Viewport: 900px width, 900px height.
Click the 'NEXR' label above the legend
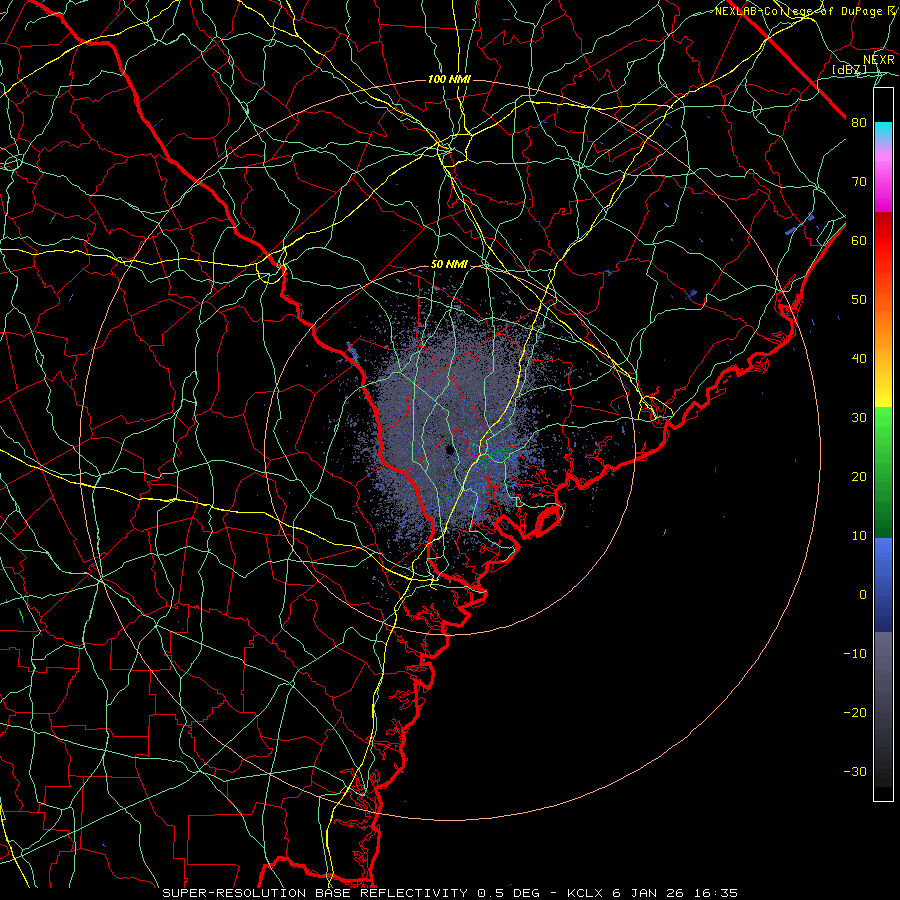pyautogui.click(x=879, y=60)
